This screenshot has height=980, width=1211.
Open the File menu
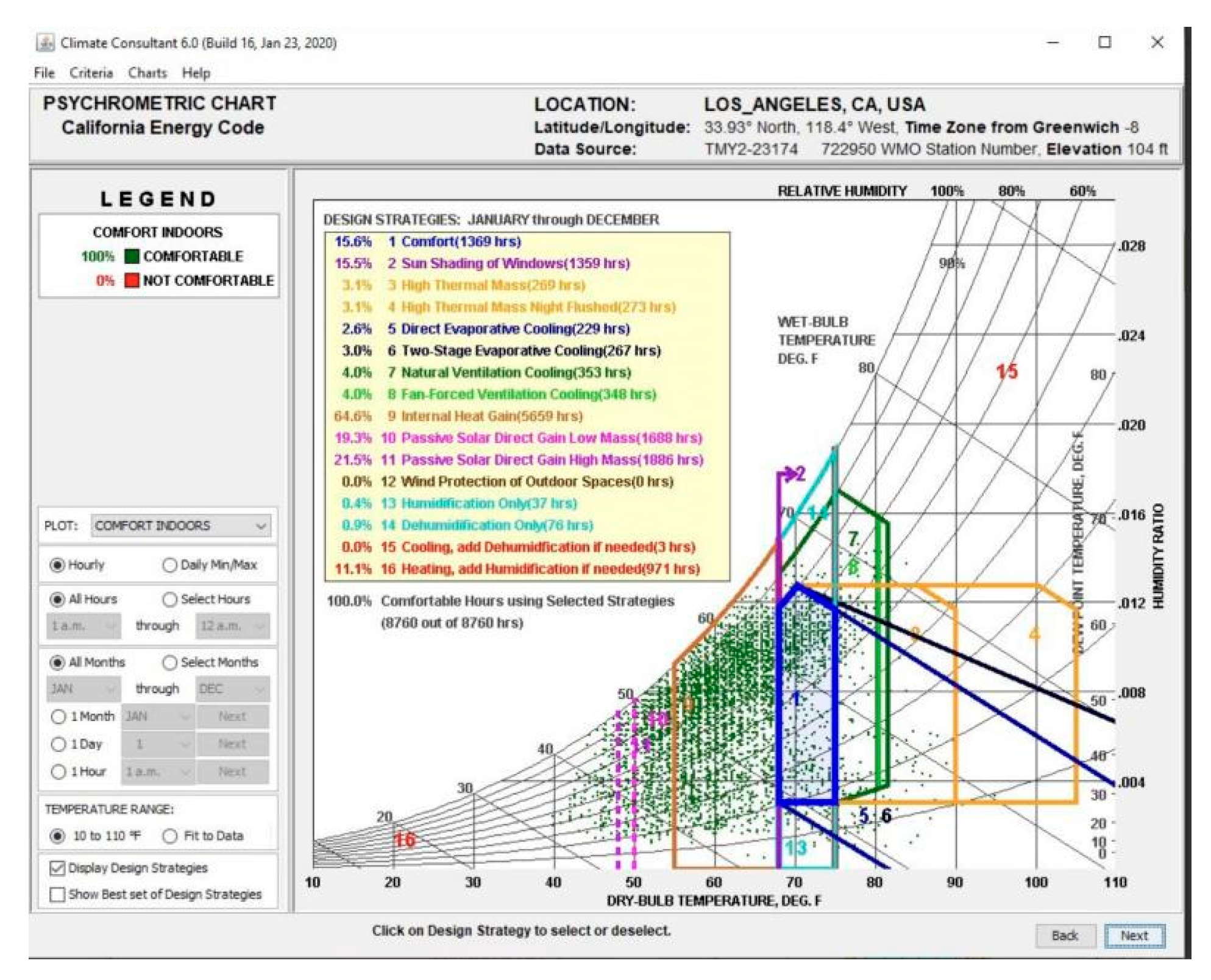click(x=43, y=73)
